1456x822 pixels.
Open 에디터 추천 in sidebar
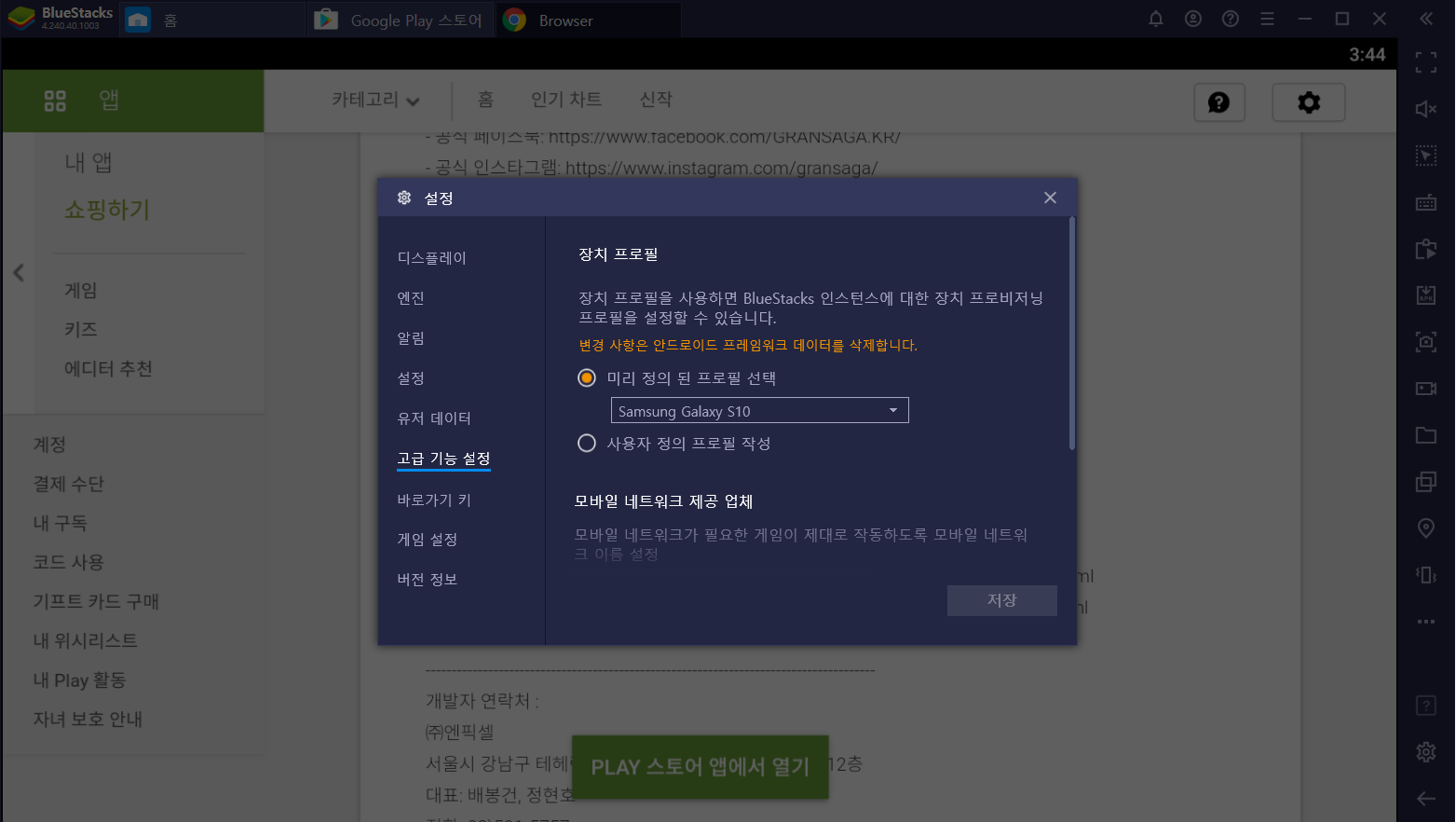(x=108, y=369)
